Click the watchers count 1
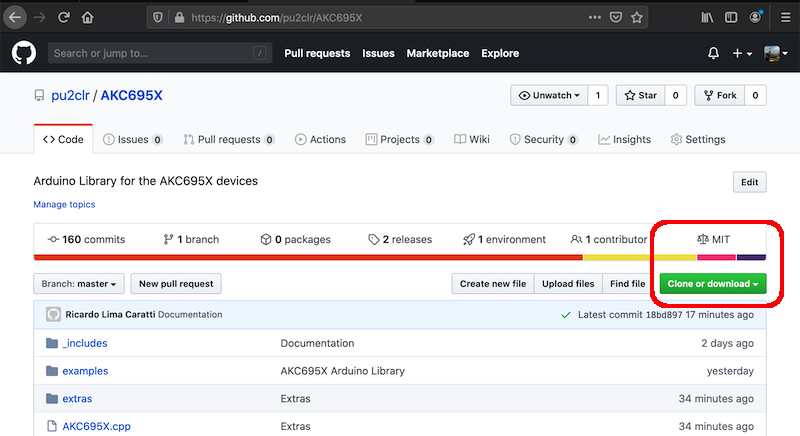Screen dimensions: 800x436 (x=598, y=95)
